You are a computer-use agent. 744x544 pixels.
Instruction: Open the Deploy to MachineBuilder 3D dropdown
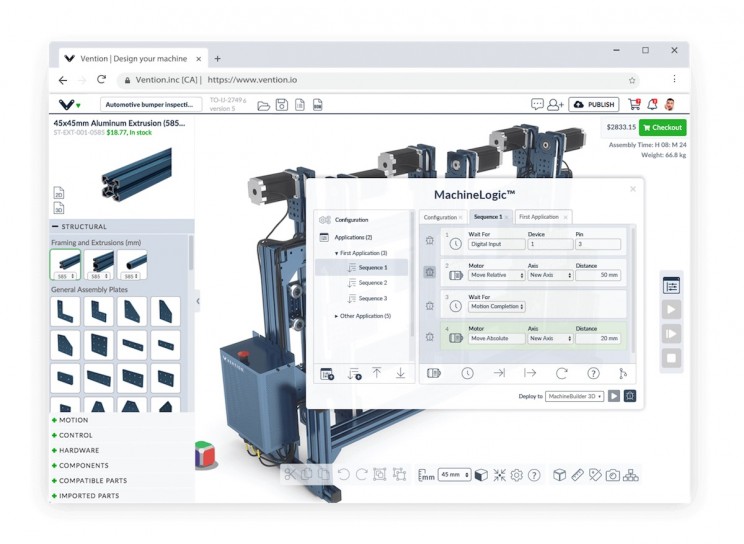[575, 396]
